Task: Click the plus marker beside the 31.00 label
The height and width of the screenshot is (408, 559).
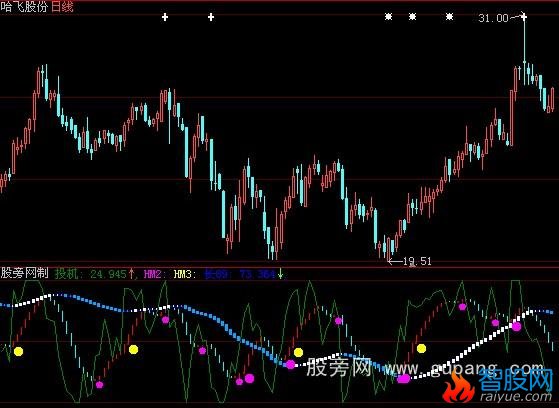Action: (524, 16)
